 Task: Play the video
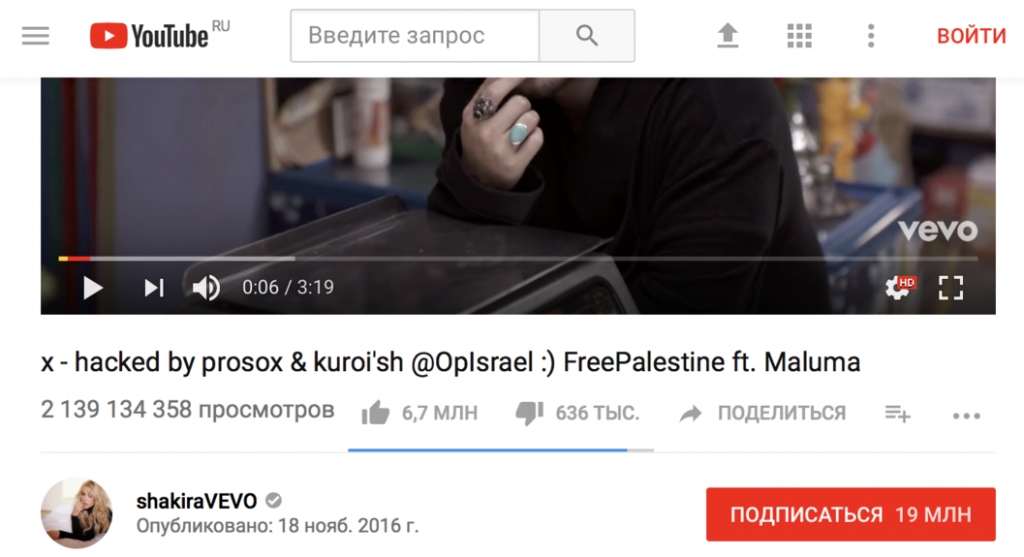(93, 287)
